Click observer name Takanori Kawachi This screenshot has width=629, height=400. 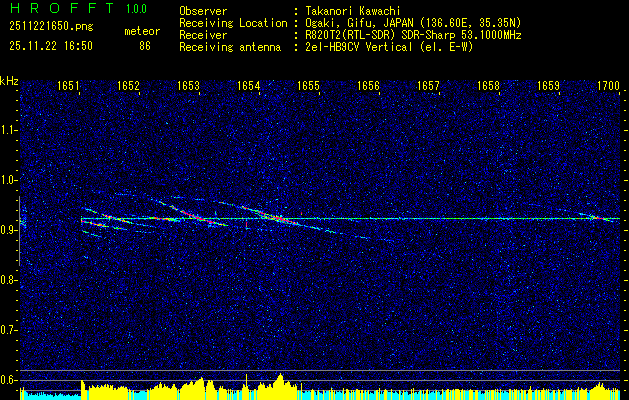coord(352,11)
